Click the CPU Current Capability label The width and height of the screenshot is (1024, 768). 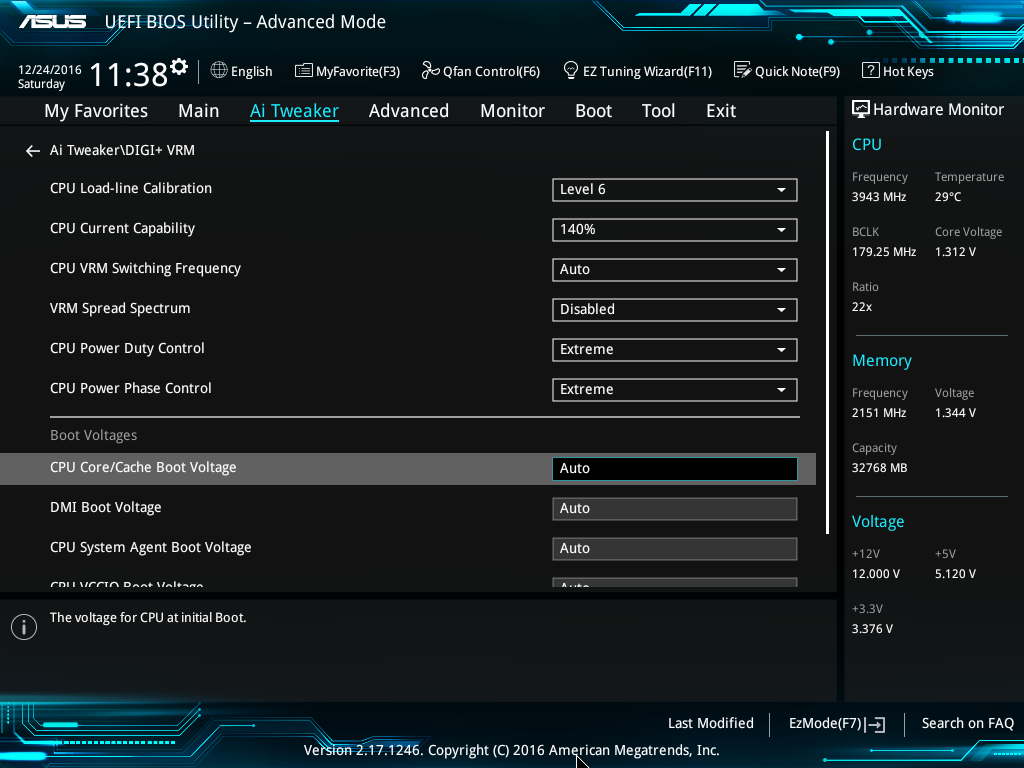(x=122, y=229)
